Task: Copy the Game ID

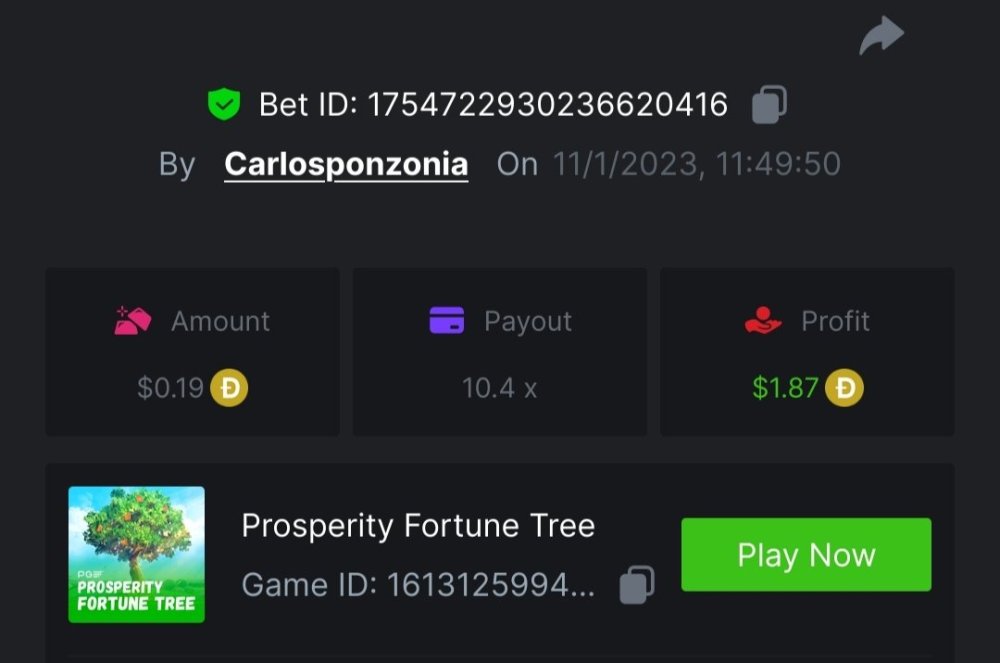Action: pyautogui.click(x=637, y=585)
